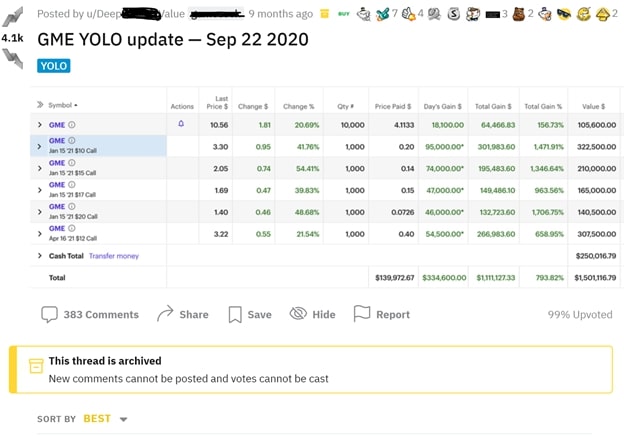Click info icon for Jan 15 '21 $17 Call
This screenshot has height=436, width=624.
[72, 185]
